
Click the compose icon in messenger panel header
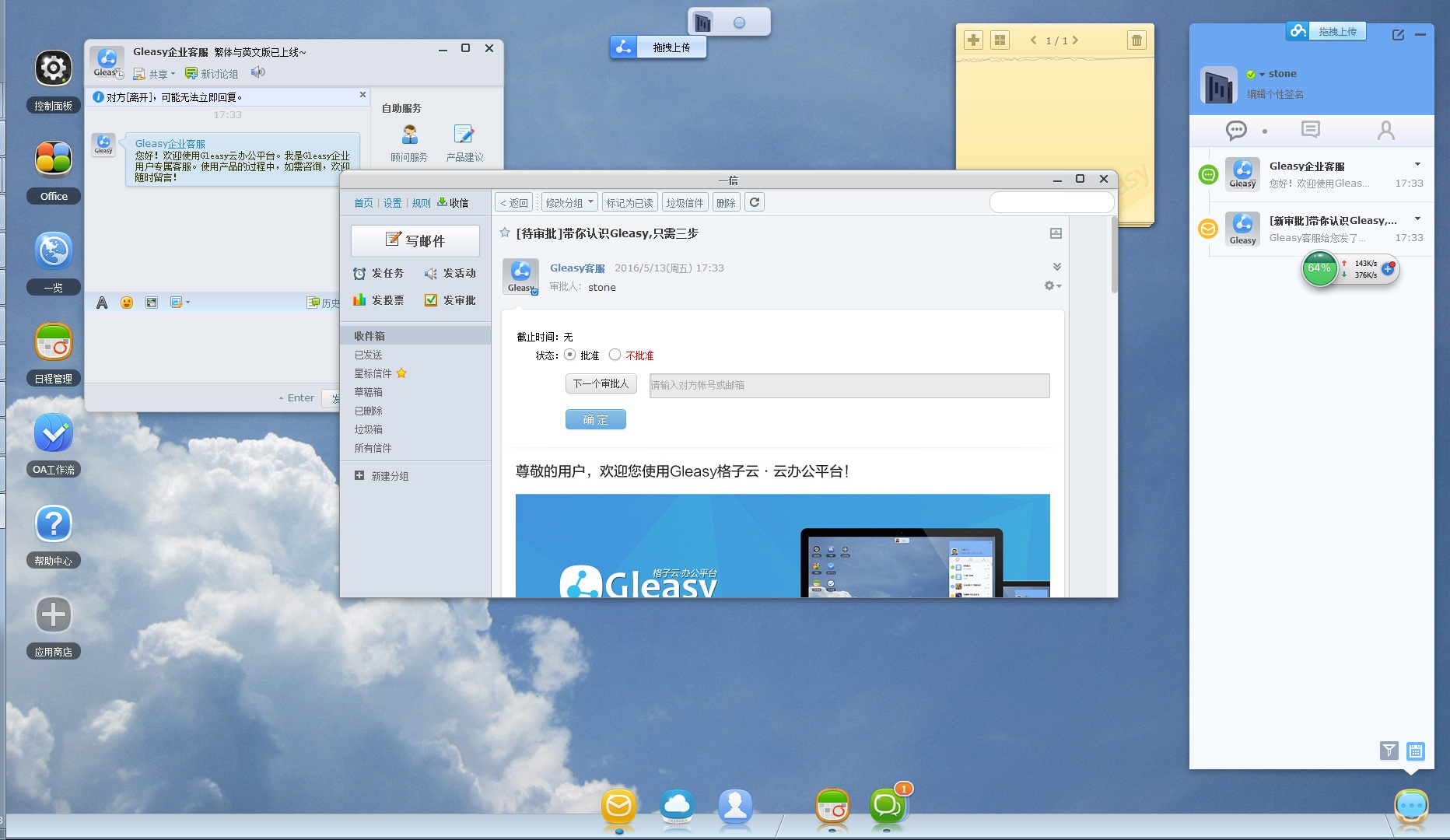pos(1398,34)
